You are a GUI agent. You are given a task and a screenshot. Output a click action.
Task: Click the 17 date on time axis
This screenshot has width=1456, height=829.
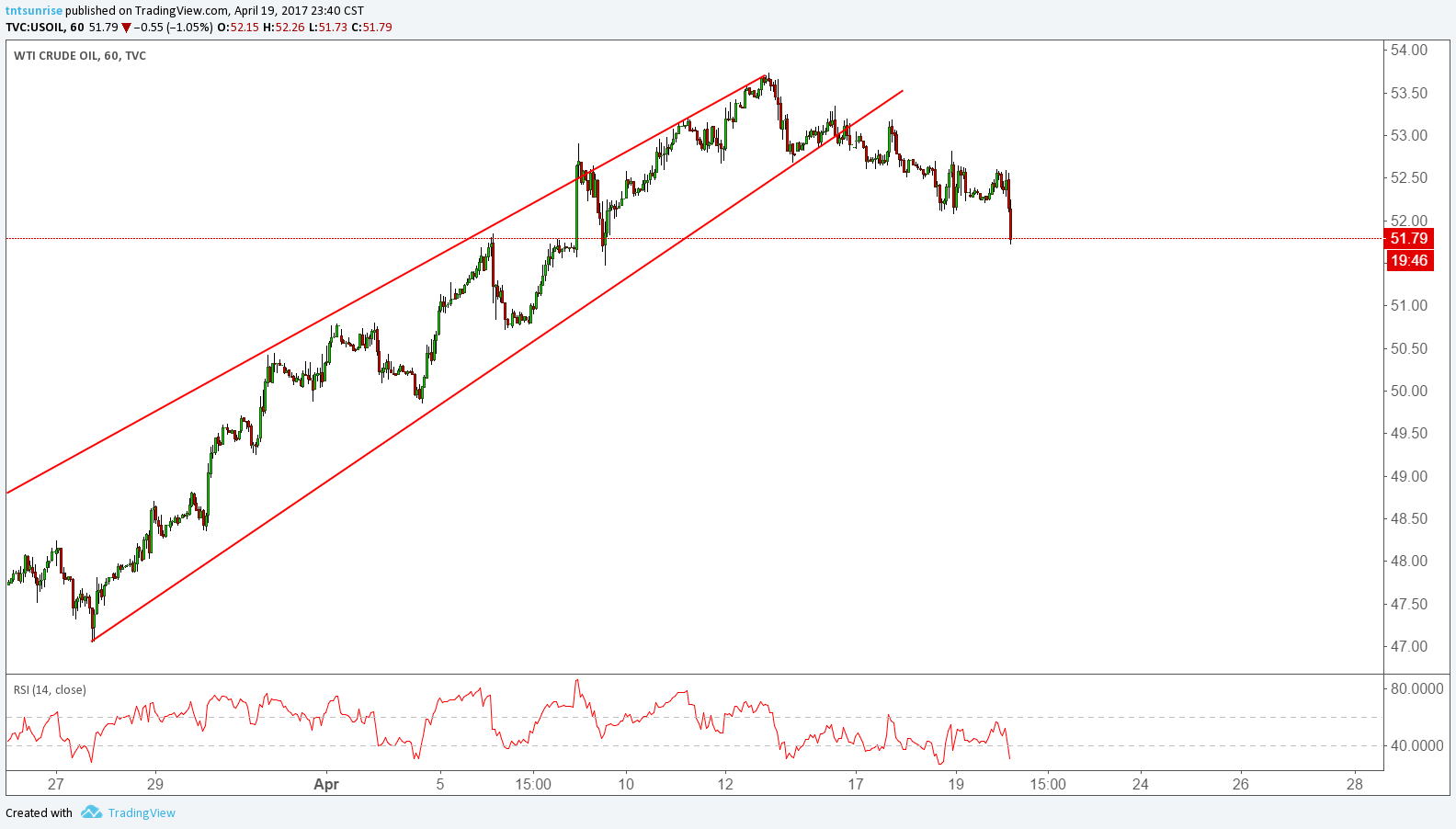[x=856, y=784]
